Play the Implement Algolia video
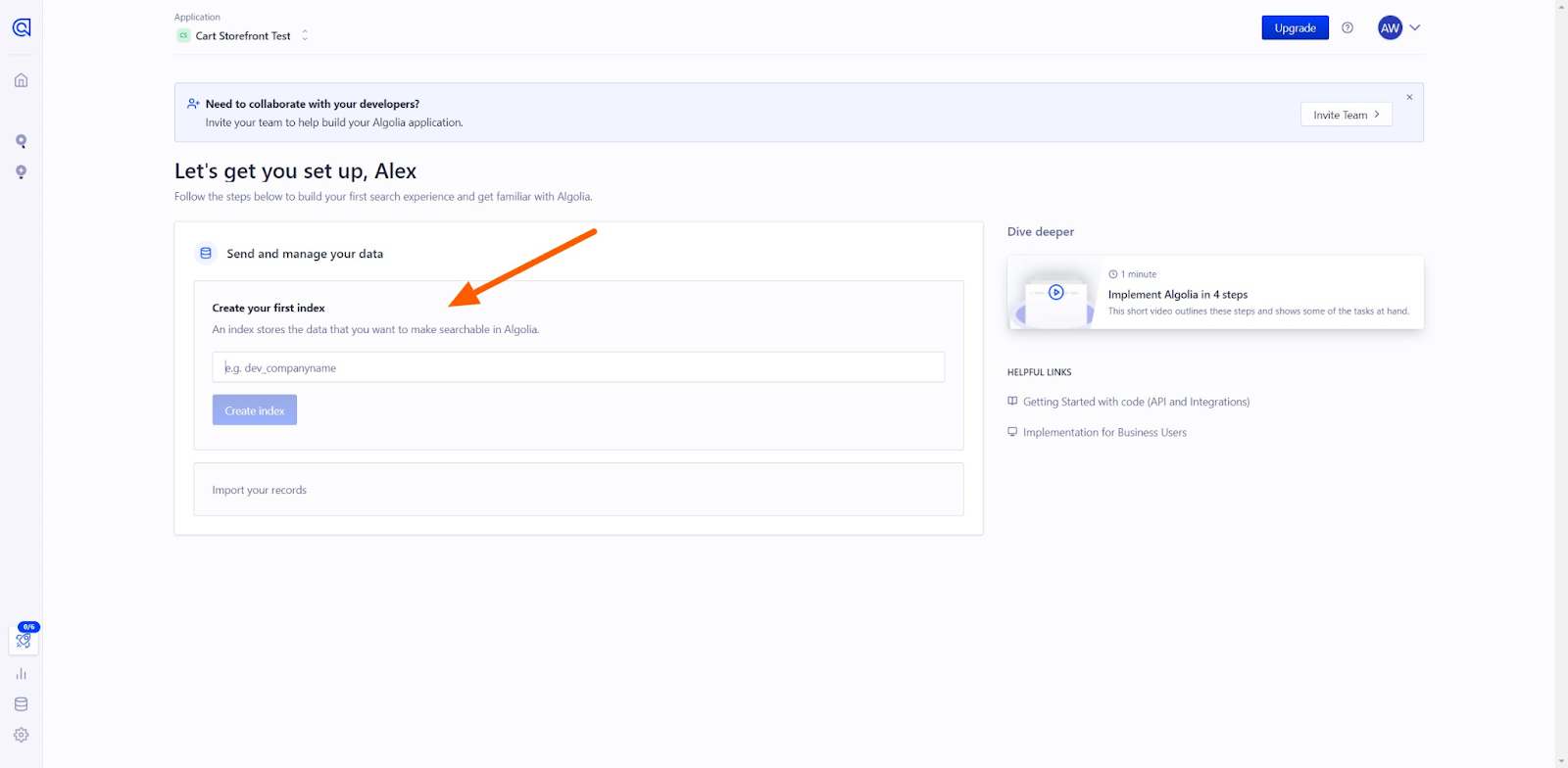Screen dimensions: 1568x768 [x=1055, y=292]
